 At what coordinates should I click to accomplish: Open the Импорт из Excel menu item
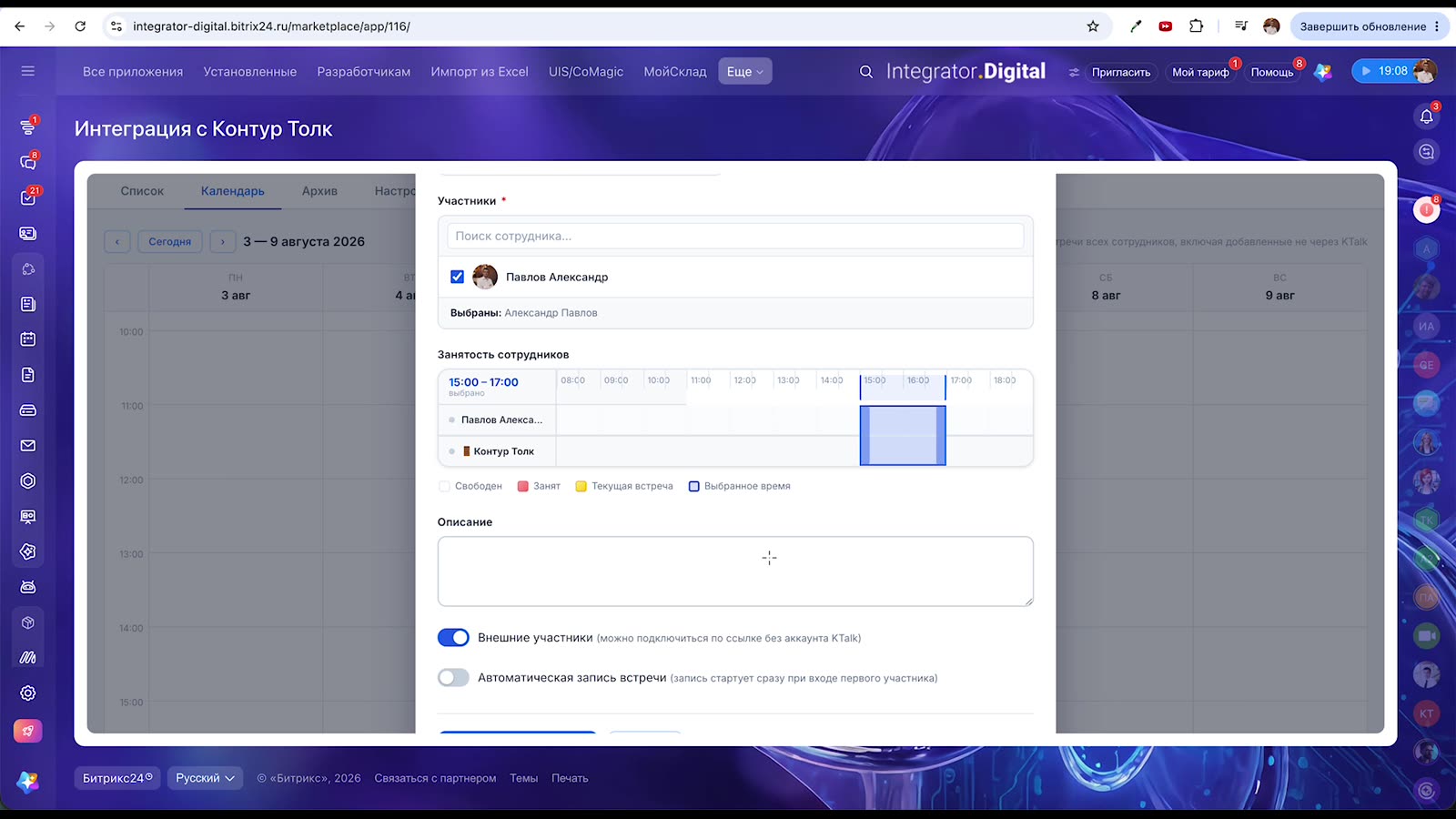point(480,72)
